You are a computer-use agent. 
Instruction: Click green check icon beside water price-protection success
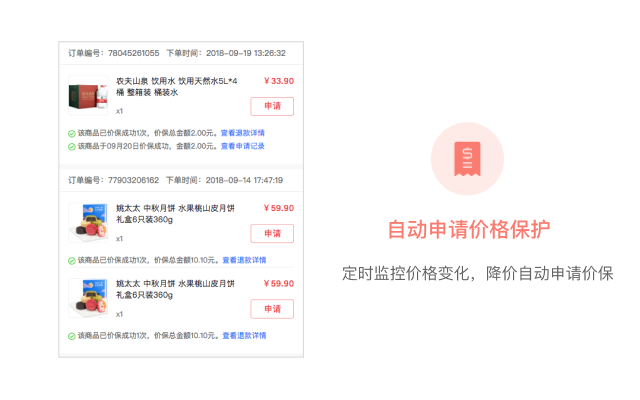[71, 132]
